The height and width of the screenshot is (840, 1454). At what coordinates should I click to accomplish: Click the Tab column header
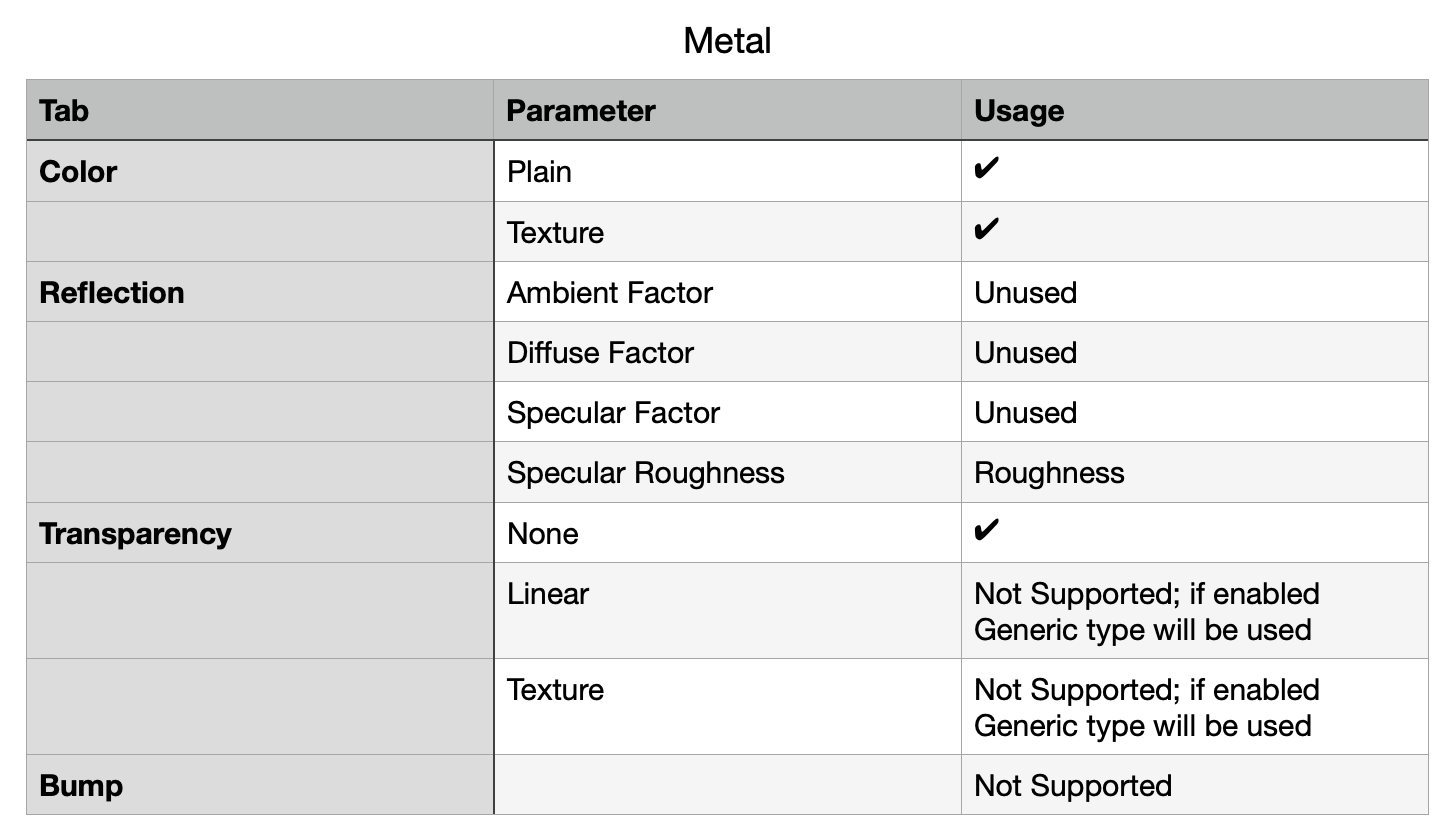point(260,110)
